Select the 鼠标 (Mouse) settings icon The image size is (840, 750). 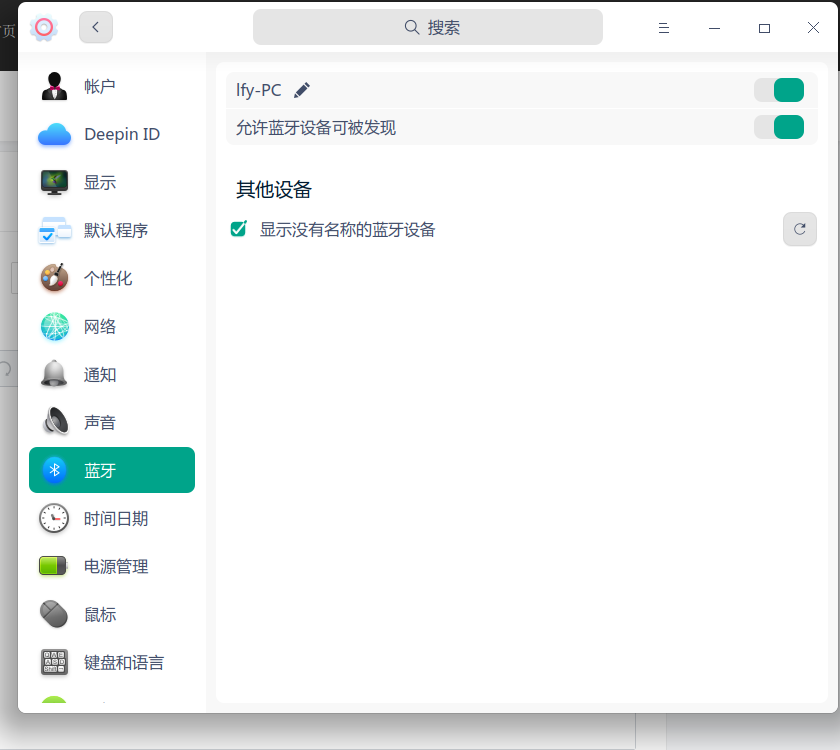point(54,614)
